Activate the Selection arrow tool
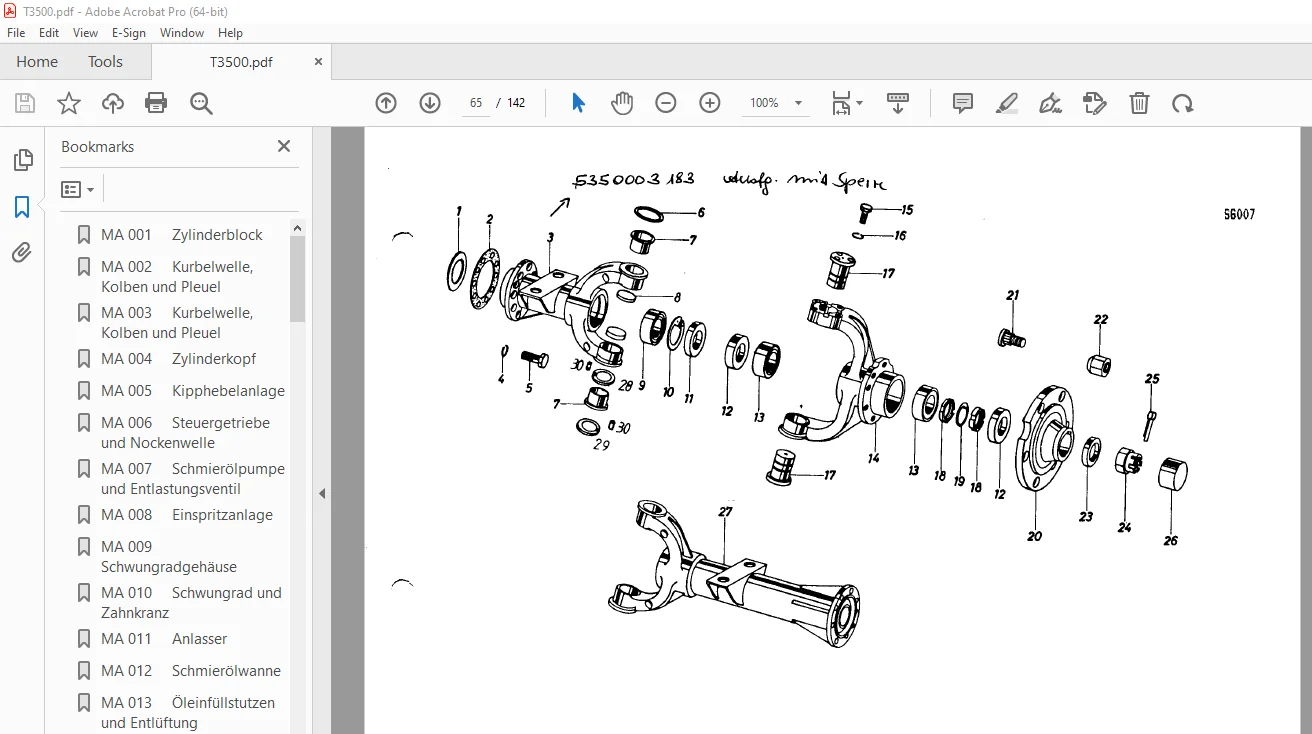 pyautogui.click(x=578, y=103)
